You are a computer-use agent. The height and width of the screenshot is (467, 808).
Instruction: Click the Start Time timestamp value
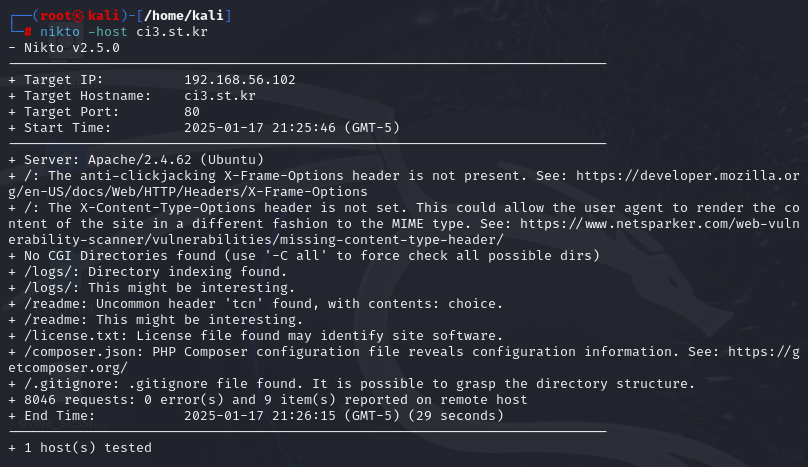coord(292,128)
